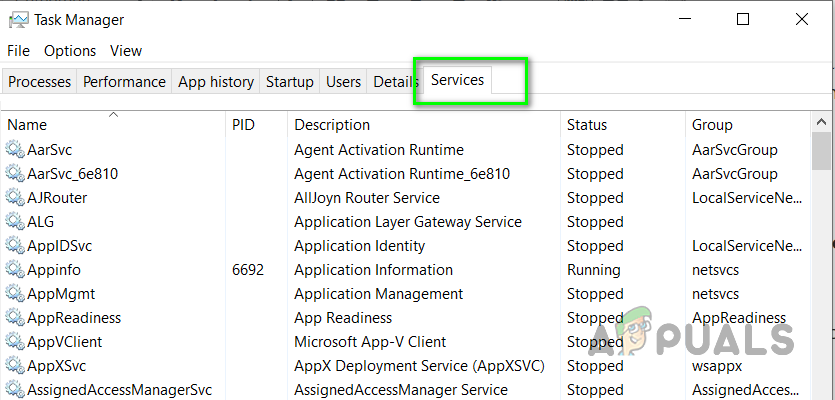Click the gear icon beside AppXSvc

(x=14, y=366)
